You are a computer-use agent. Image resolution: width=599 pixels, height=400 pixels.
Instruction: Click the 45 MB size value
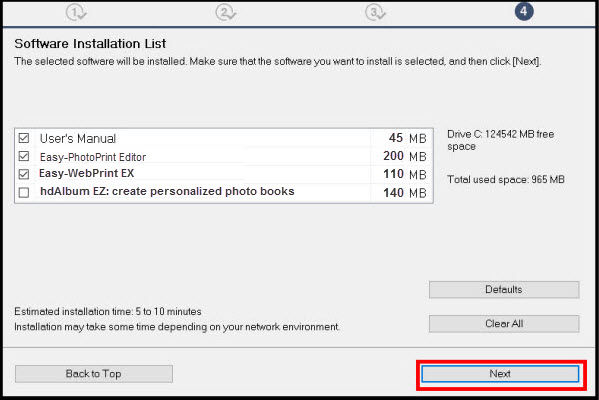tap(408, 138)
